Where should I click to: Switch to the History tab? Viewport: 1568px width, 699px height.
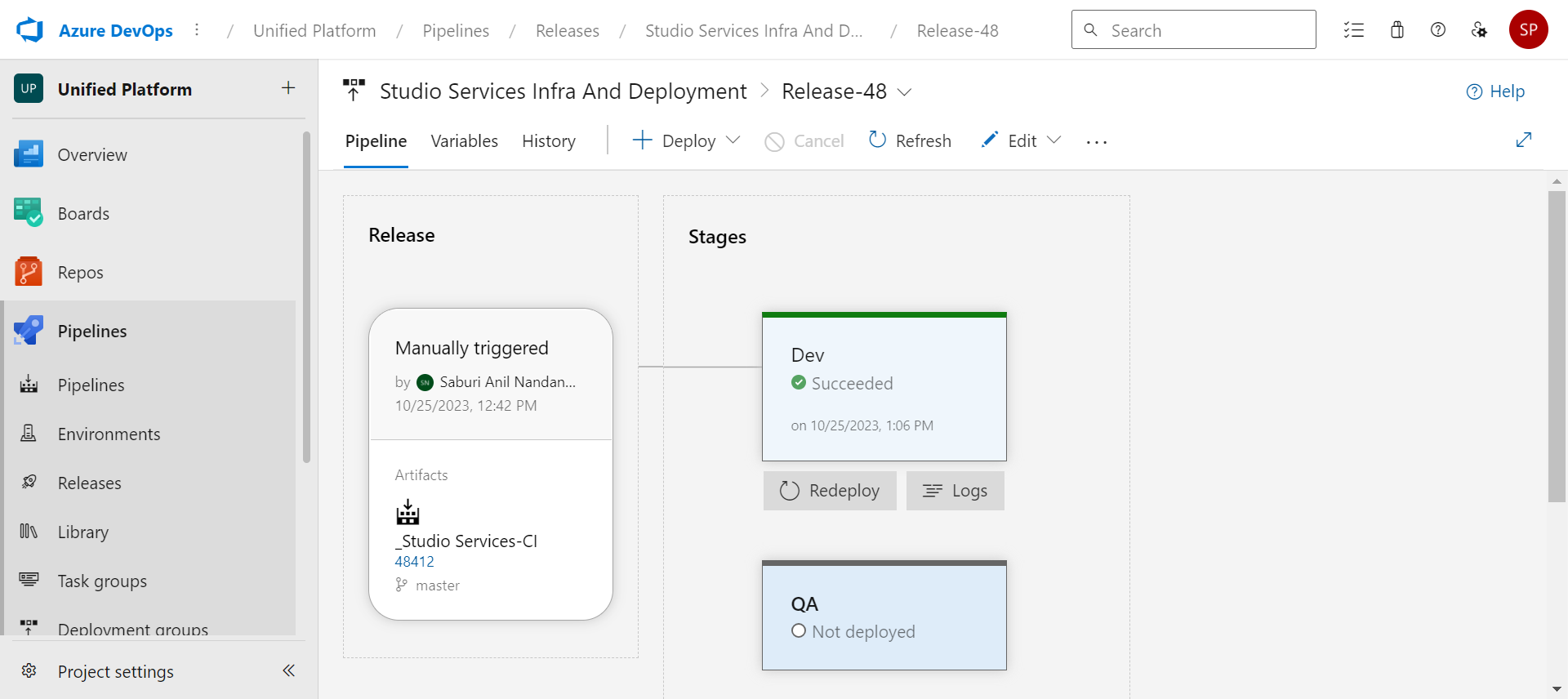click(549, 141)
